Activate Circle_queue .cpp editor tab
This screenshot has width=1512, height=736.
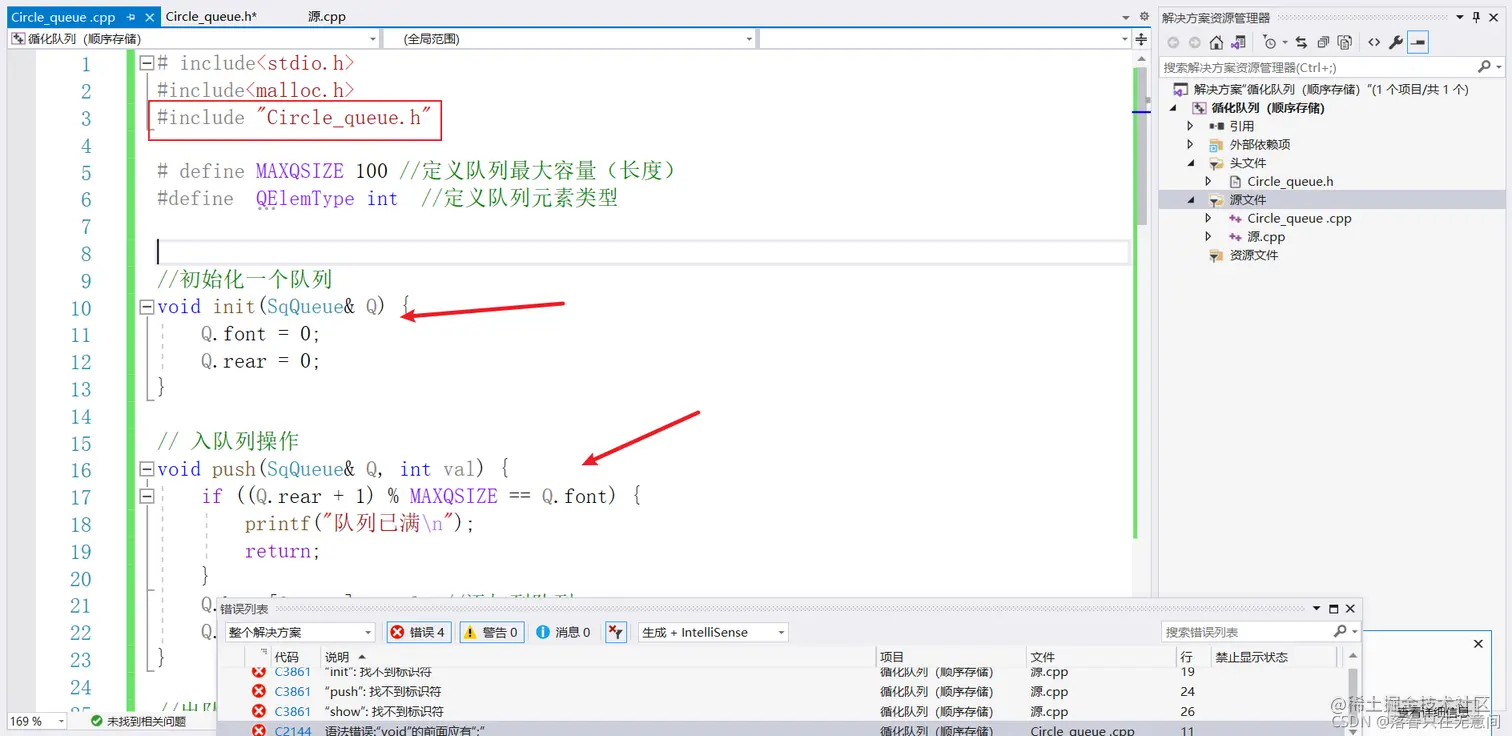[63, 17]
